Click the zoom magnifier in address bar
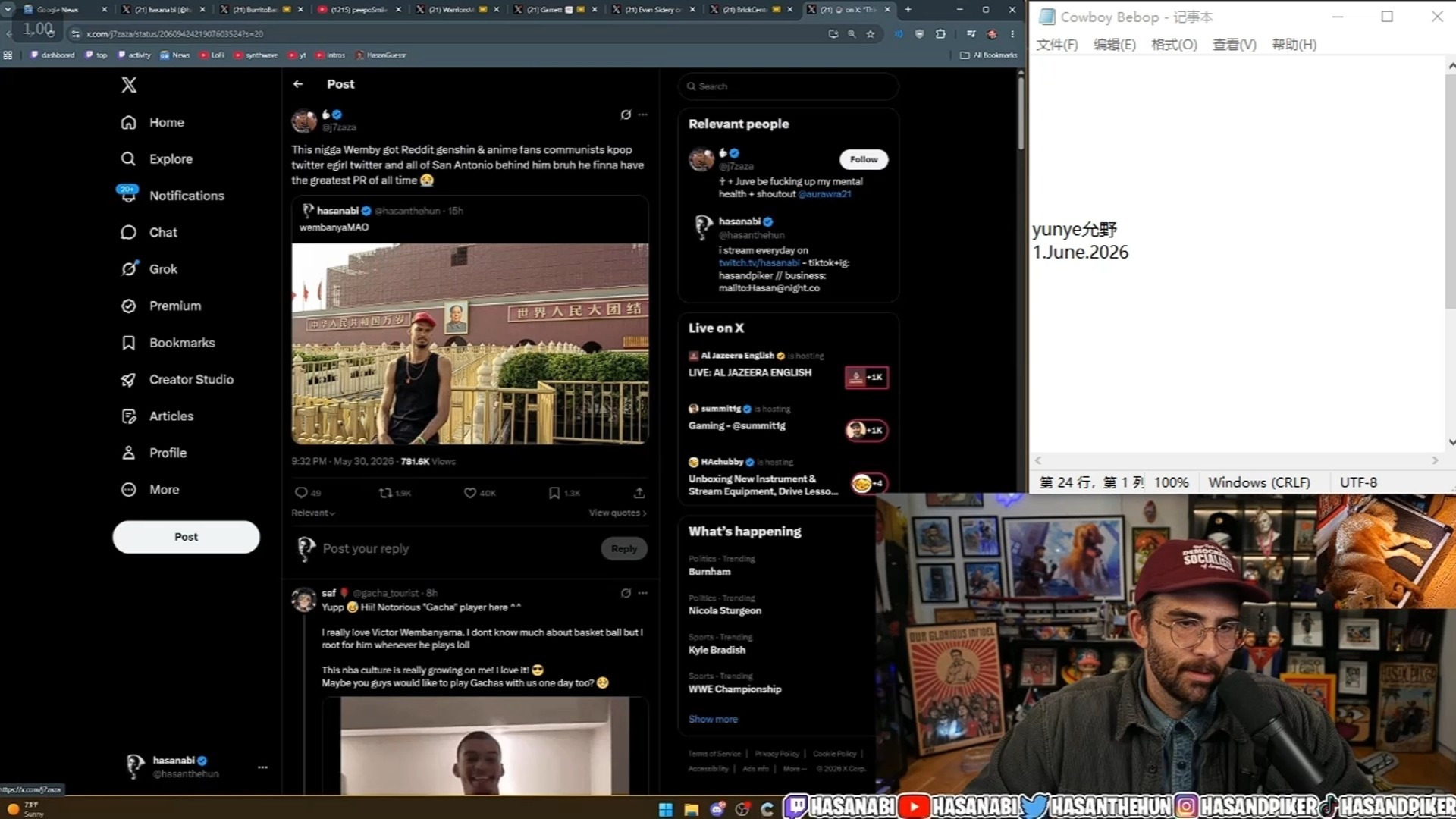The width and height of the screenshot is (1456, 819). (x=852, y=34)
